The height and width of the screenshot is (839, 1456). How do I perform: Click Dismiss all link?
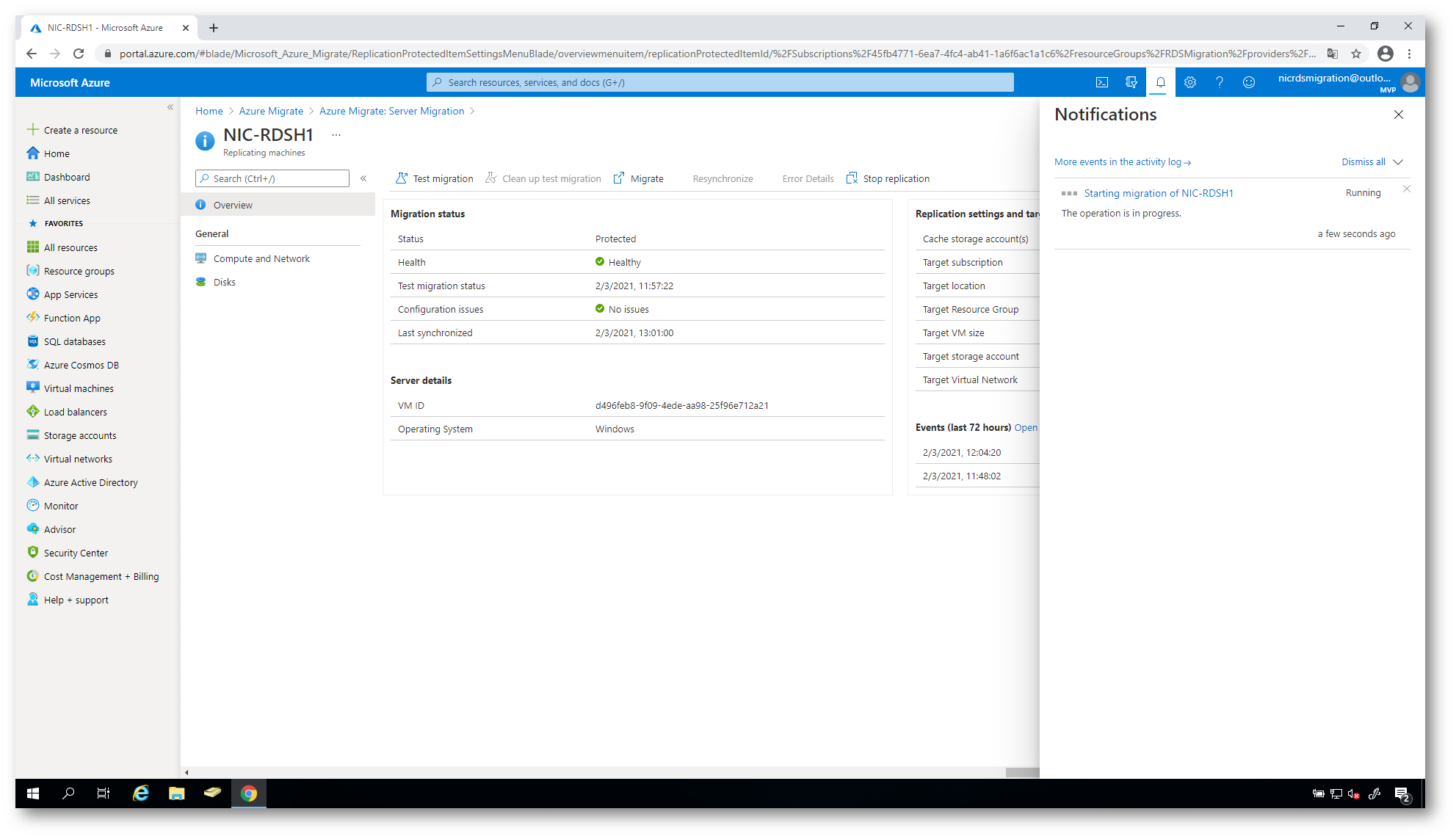[1363, 161]
